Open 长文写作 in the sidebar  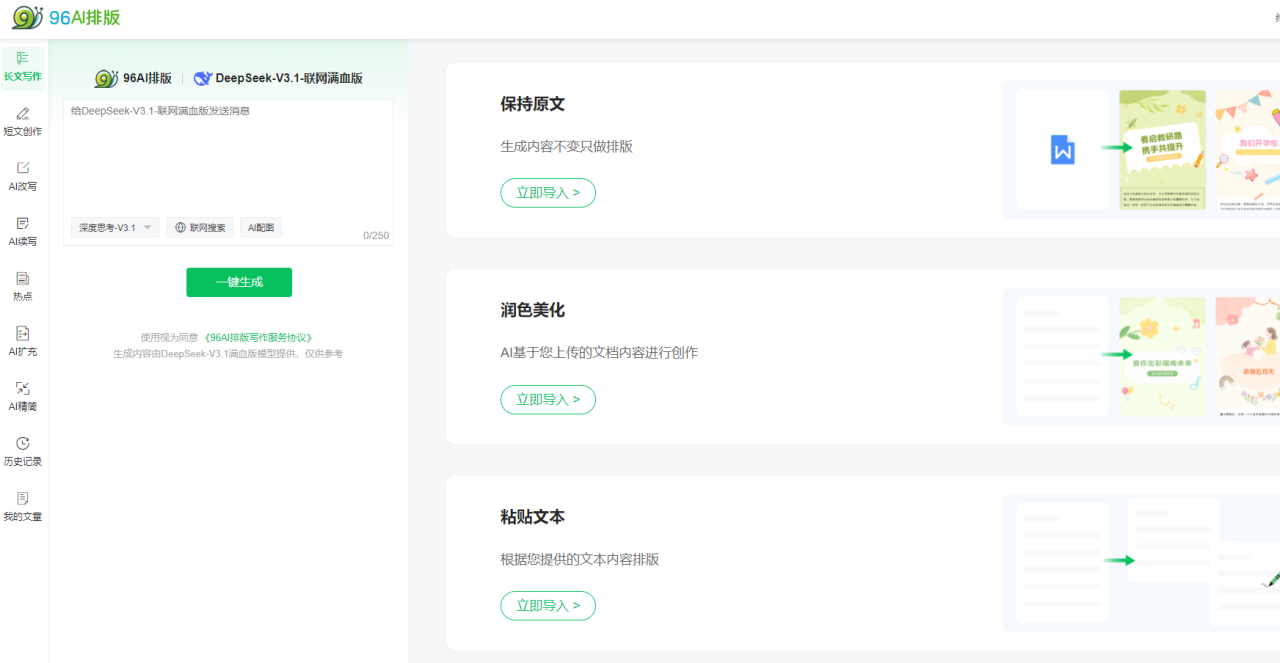pyautogui.click(x=23, y=66)
